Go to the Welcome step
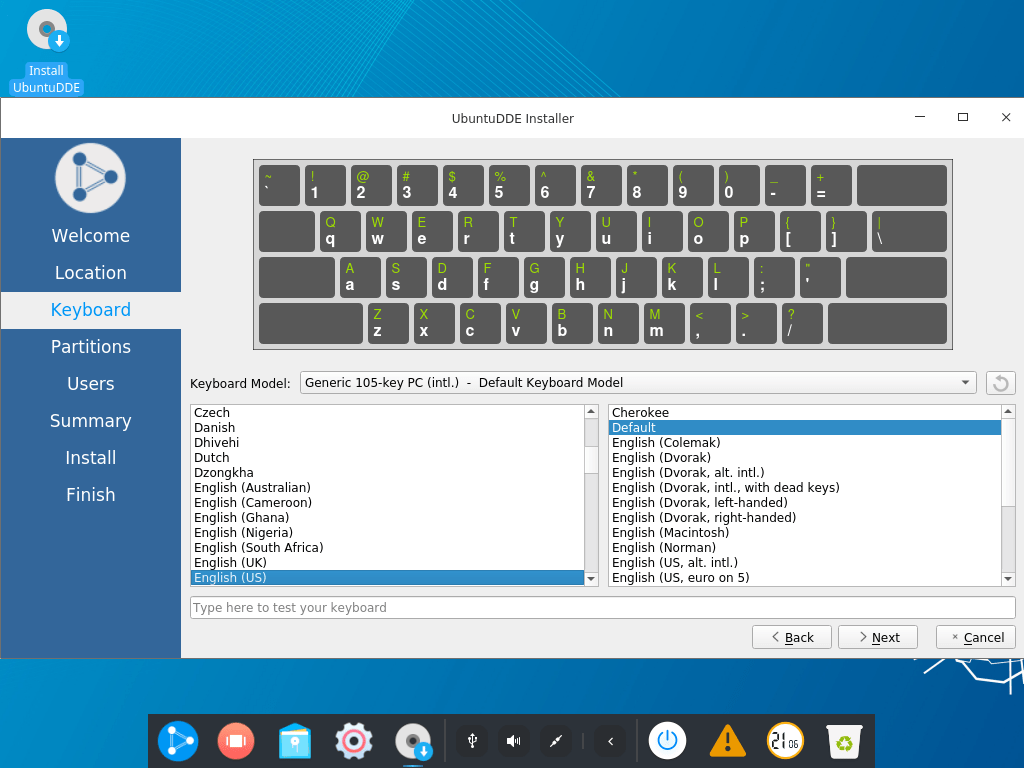Viewport: 1024px width, 768px height. tap(91, 236)
